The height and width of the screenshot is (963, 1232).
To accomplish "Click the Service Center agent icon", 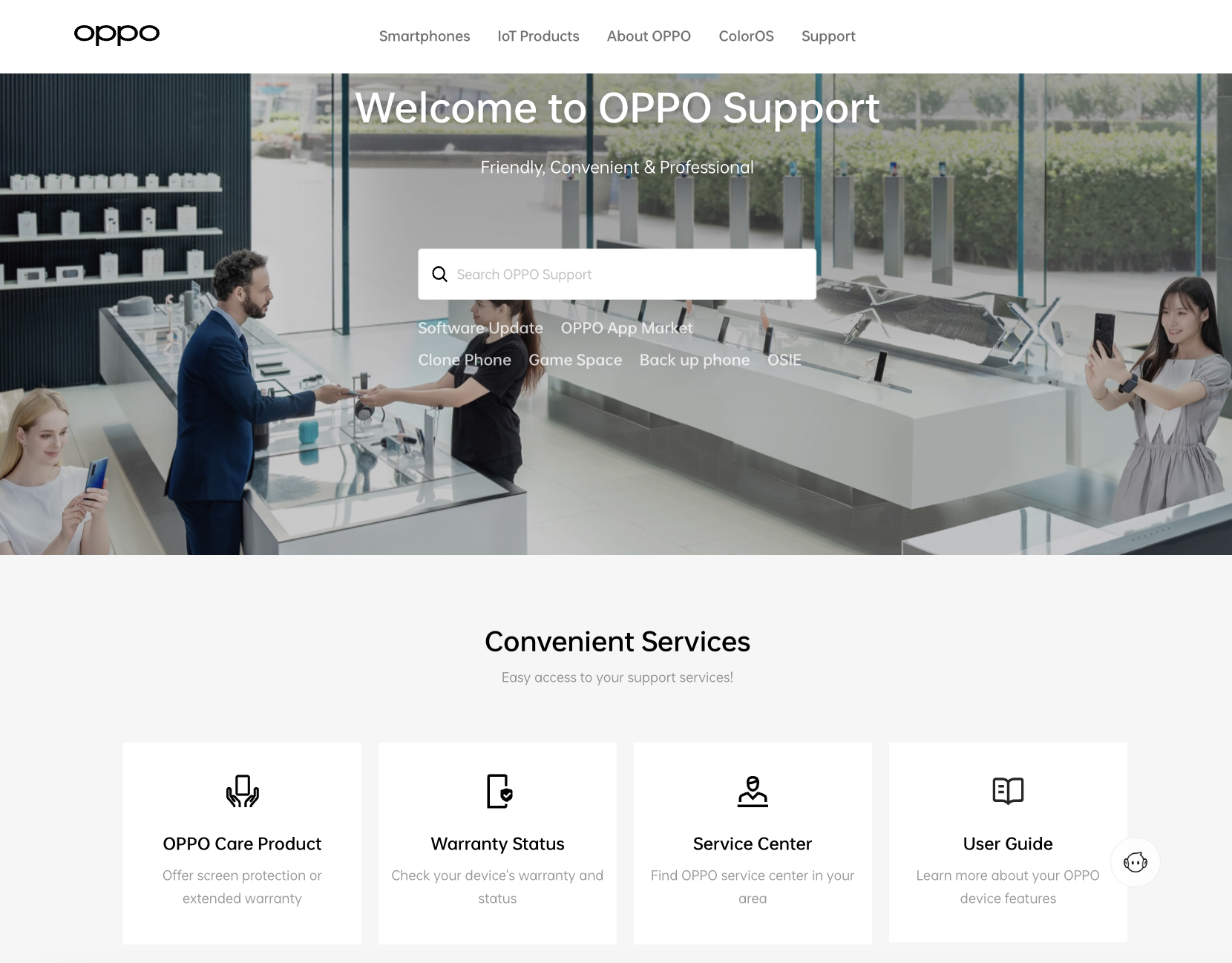I will (753, 791).
